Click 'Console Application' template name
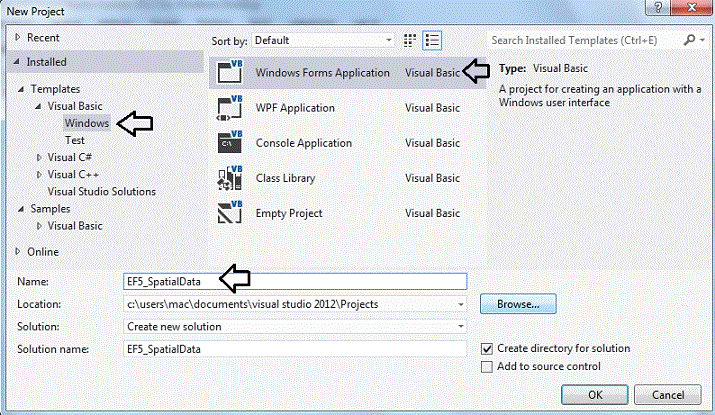715x415 pixels. (x=304, y=143)
